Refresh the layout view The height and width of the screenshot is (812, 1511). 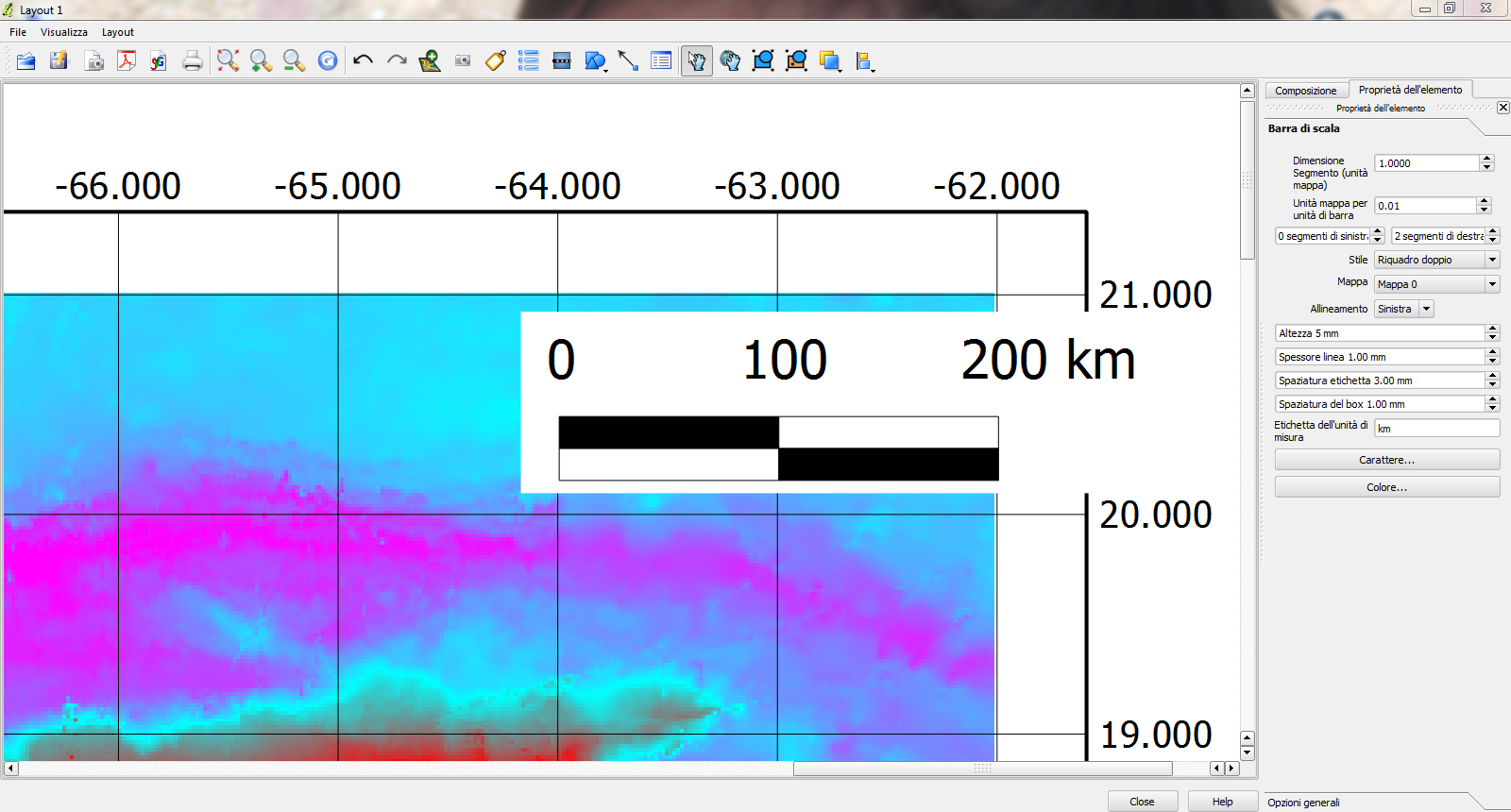point(328,61)
